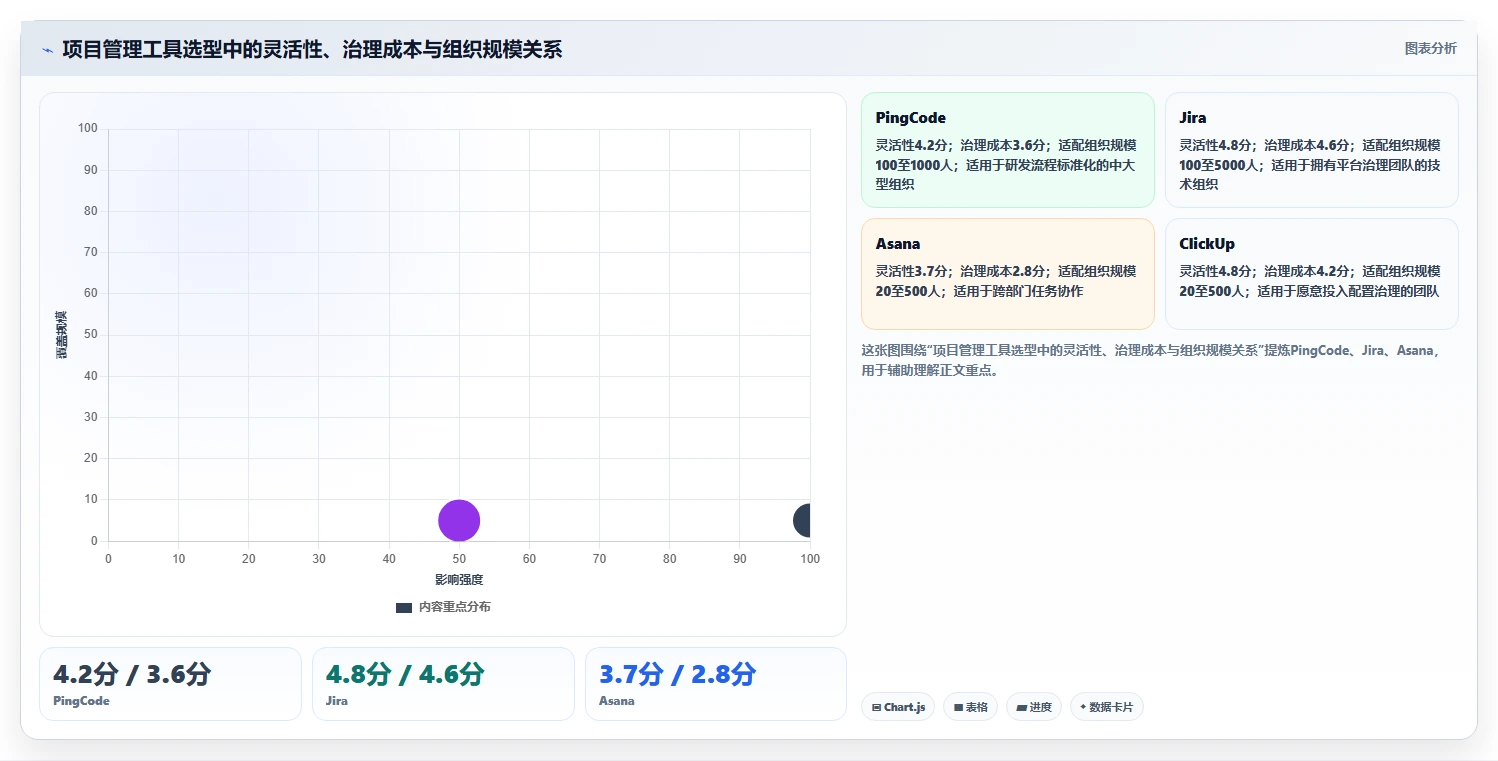Click the 数据卡片 sparkle icon
The width and height of the screenshot is (1498, 761).
tap(1083, 707)
